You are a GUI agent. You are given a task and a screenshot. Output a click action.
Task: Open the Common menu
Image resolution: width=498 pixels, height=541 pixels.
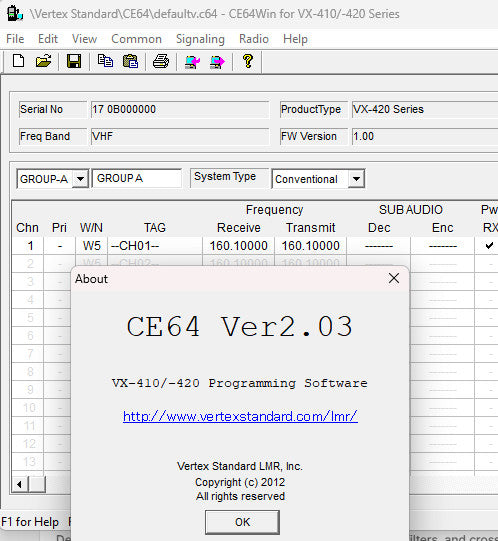tap(137, 39)
